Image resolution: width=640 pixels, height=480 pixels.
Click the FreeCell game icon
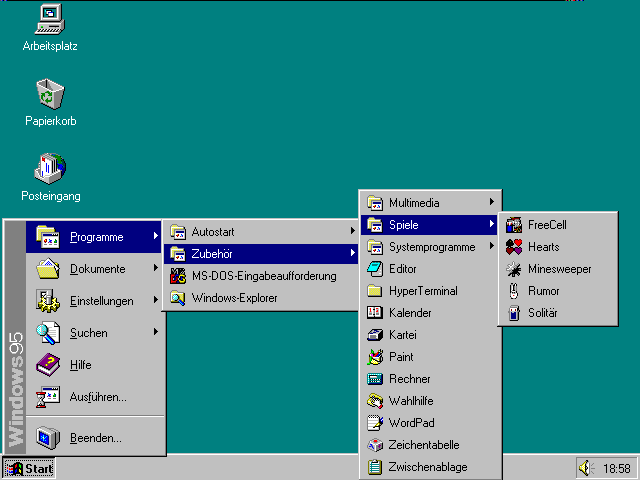click(x=514, y=225)
